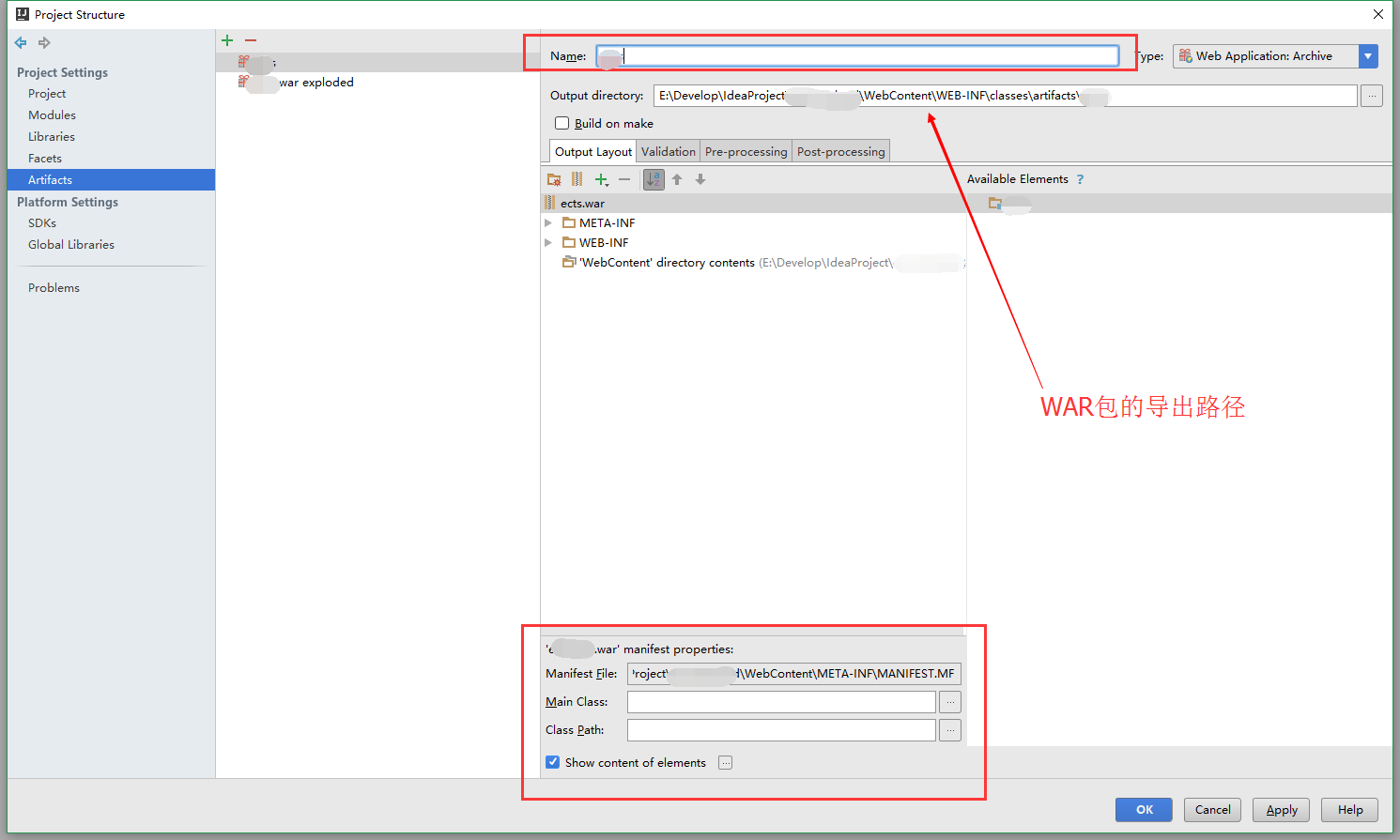Browse Output directory with ellipsis button

tap(1371, 95)
